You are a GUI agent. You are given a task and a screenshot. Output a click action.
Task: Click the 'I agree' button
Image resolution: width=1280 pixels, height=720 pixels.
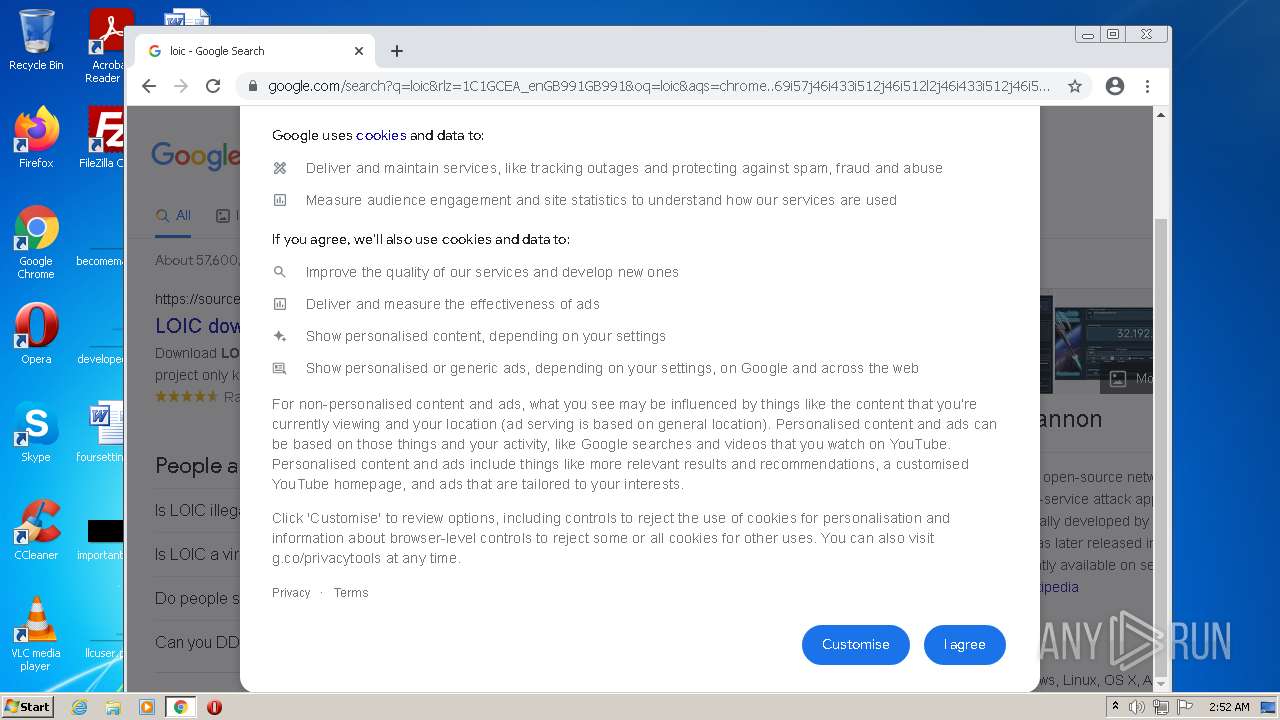point(964,645)
